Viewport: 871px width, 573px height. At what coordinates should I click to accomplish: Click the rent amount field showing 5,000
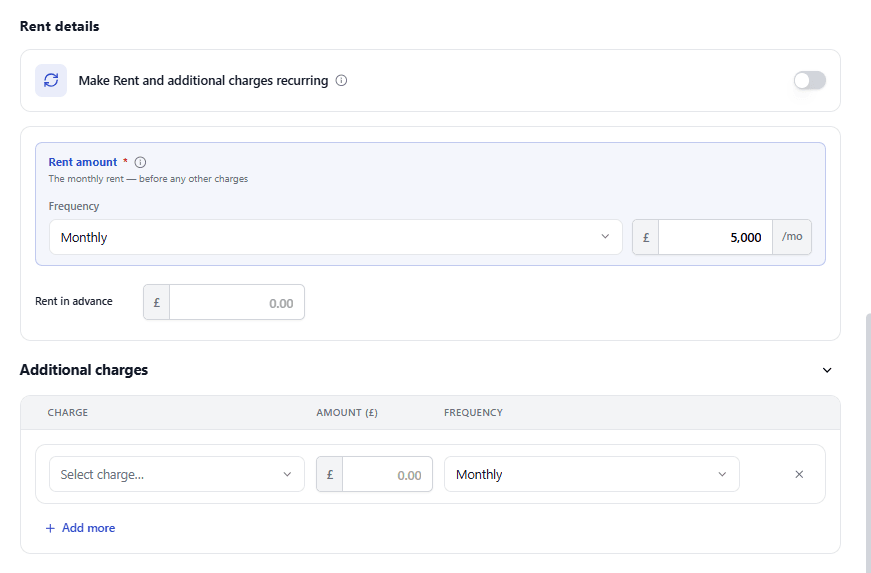[x=715, y=237]
